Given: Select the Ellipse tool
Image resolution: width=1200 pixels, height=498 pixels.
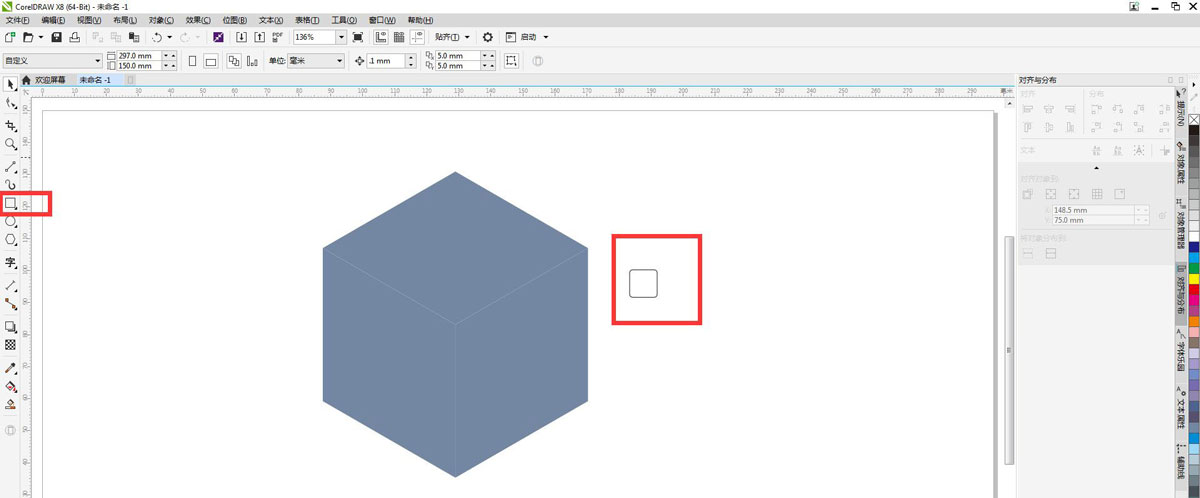Looking at the screenshot, I should (x=11, y=222).
